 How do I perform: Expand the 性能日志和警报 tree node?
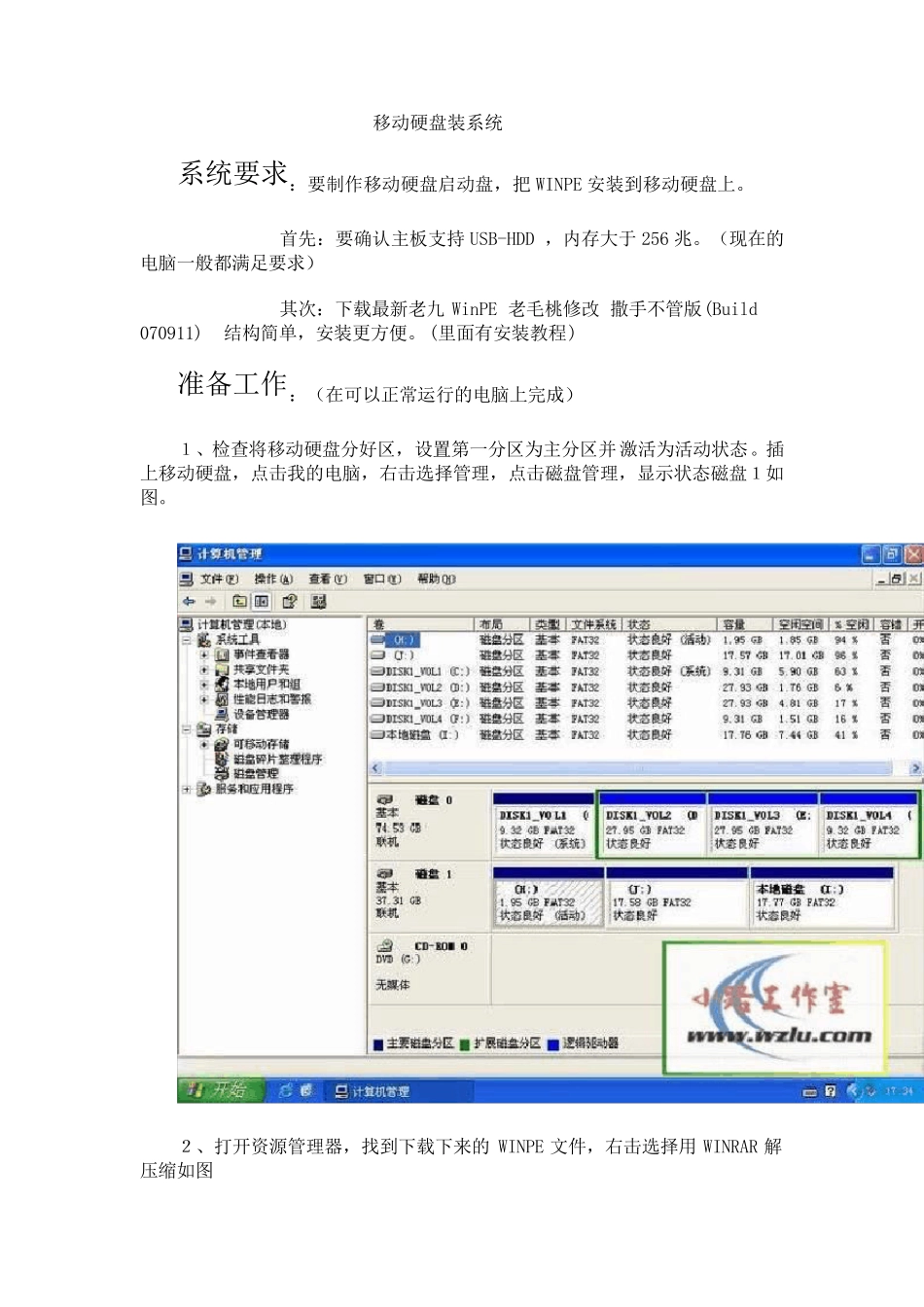point(204,699)
